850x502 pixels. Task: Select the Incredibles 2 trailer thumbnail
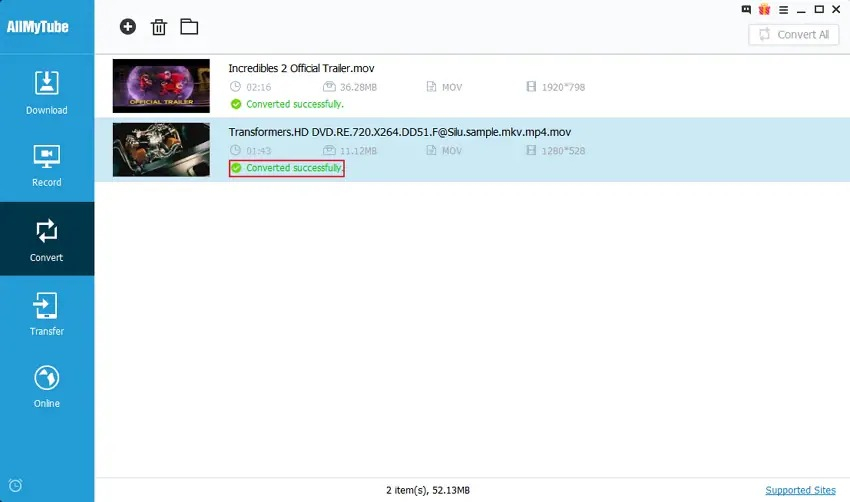(x=161, y=86)
